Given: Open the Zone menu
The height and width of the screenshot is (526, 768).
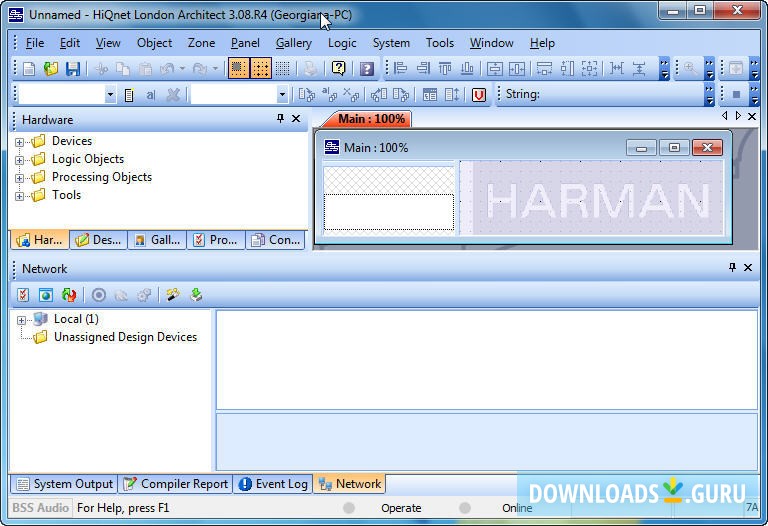Looking at the screenshot, I should coord(201,43).
